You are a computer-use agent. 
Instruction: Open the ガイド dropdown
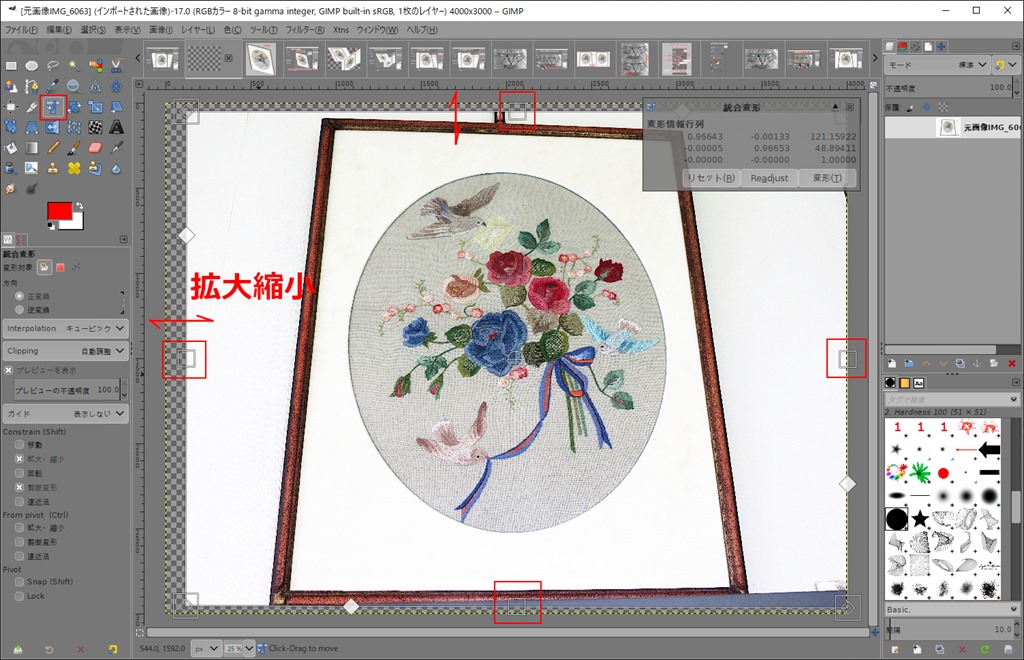[65, 414]
